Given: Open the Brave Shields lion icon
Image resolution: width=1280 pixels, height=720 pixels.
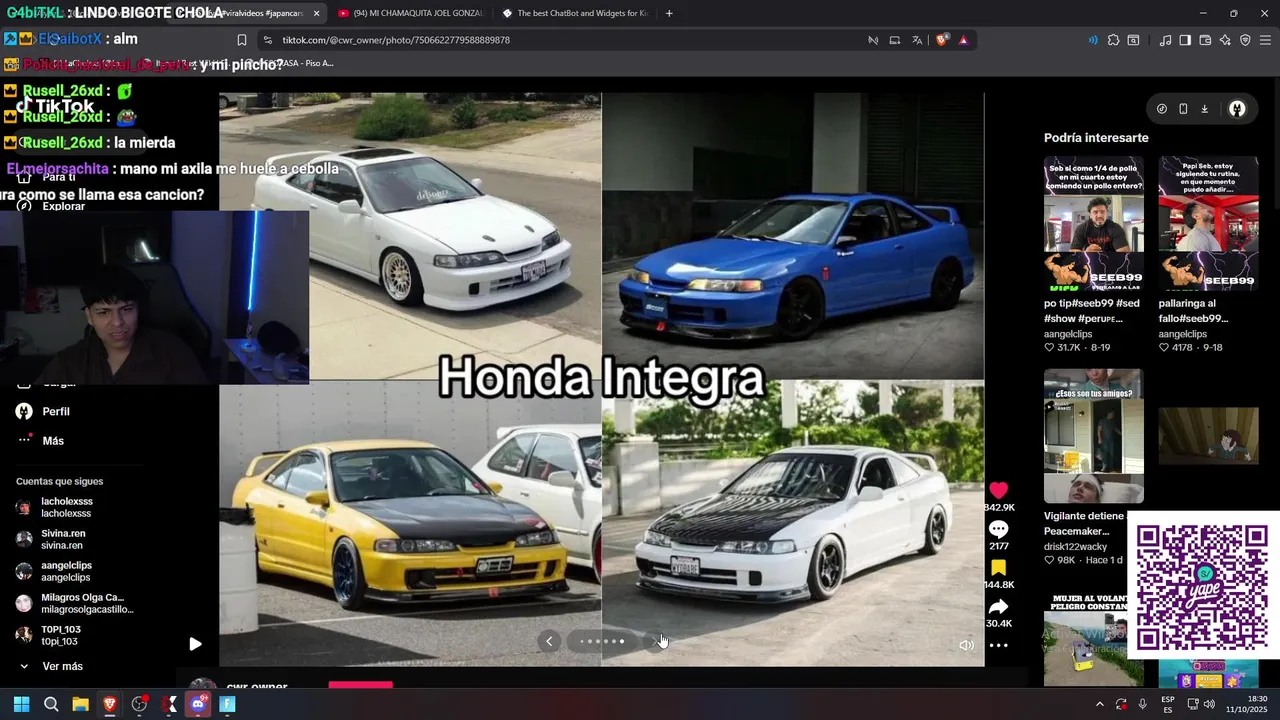Looking at the screenshot, I should (x=941, y=40).
